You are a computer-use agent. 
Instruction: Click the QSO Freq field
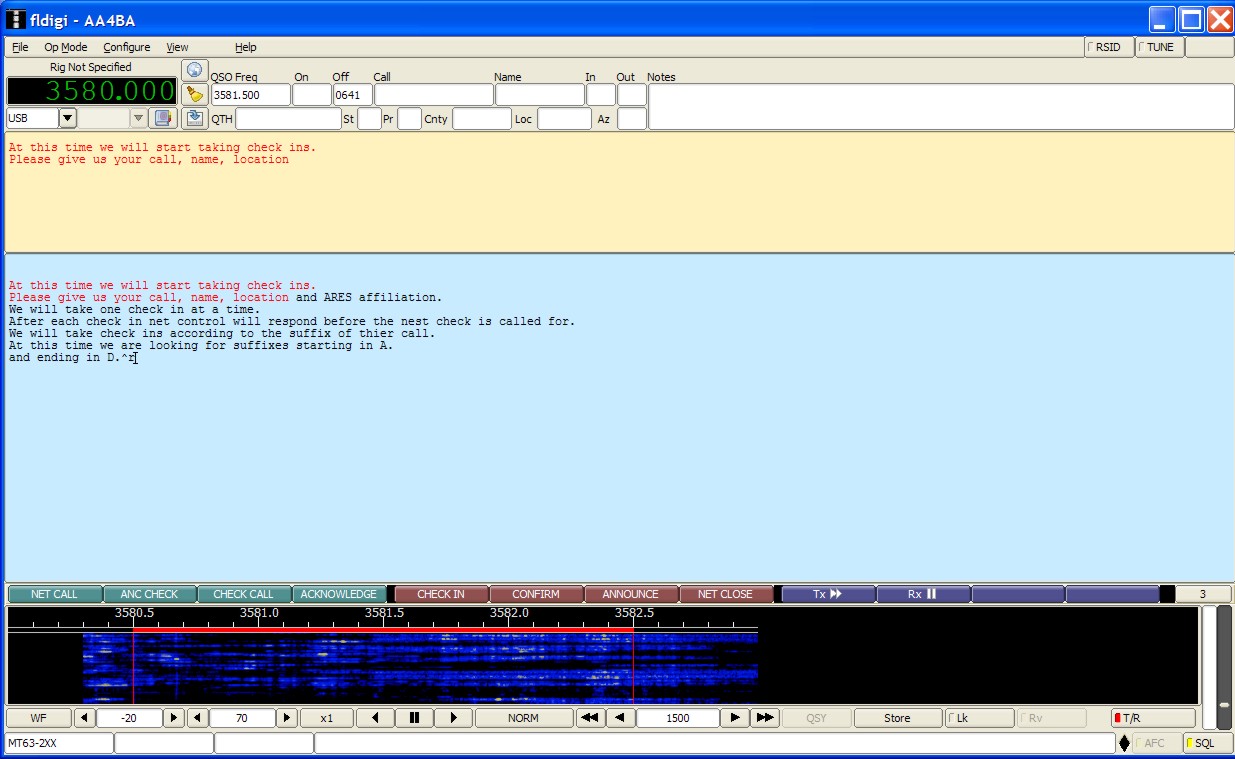[251, 95]
